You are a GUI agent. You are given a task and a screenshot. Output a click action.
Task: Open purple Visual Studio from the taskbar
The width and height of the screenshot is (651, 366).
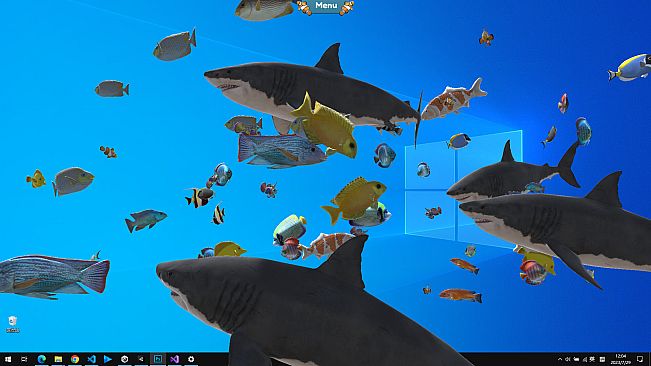click(x=174, y=359)
